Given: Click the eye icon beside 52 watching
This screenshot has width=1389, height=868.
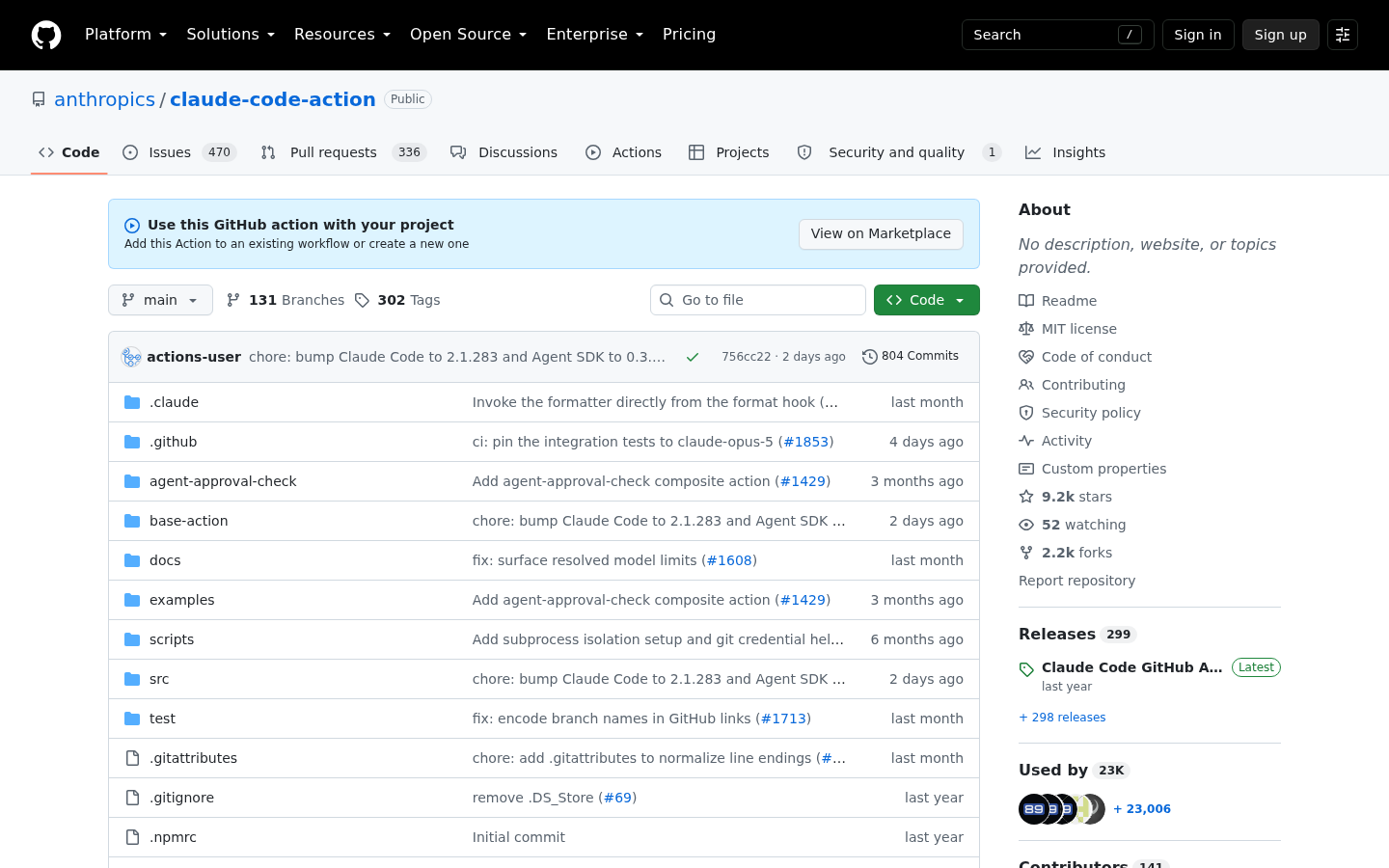Looking at the screenshot, I should coord(1026,525).
